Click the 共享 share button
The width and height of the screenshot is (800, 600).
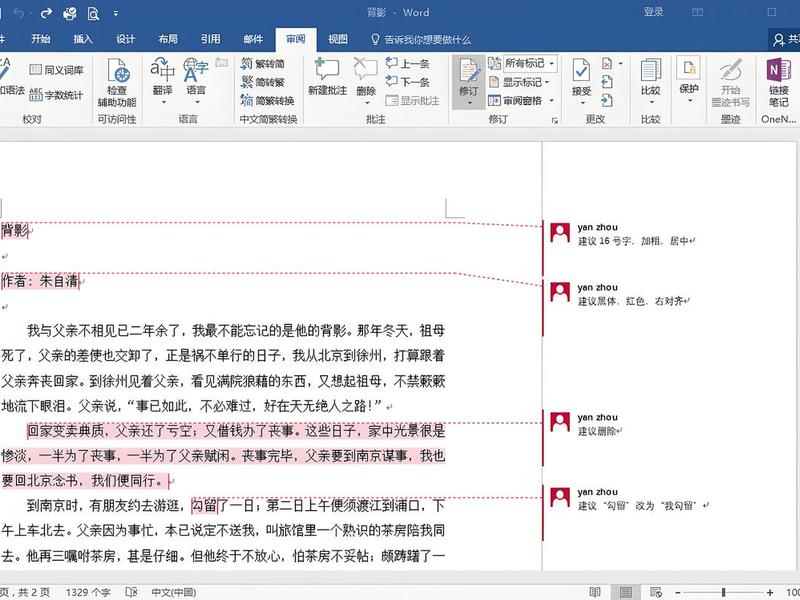[x=786, y=39]
